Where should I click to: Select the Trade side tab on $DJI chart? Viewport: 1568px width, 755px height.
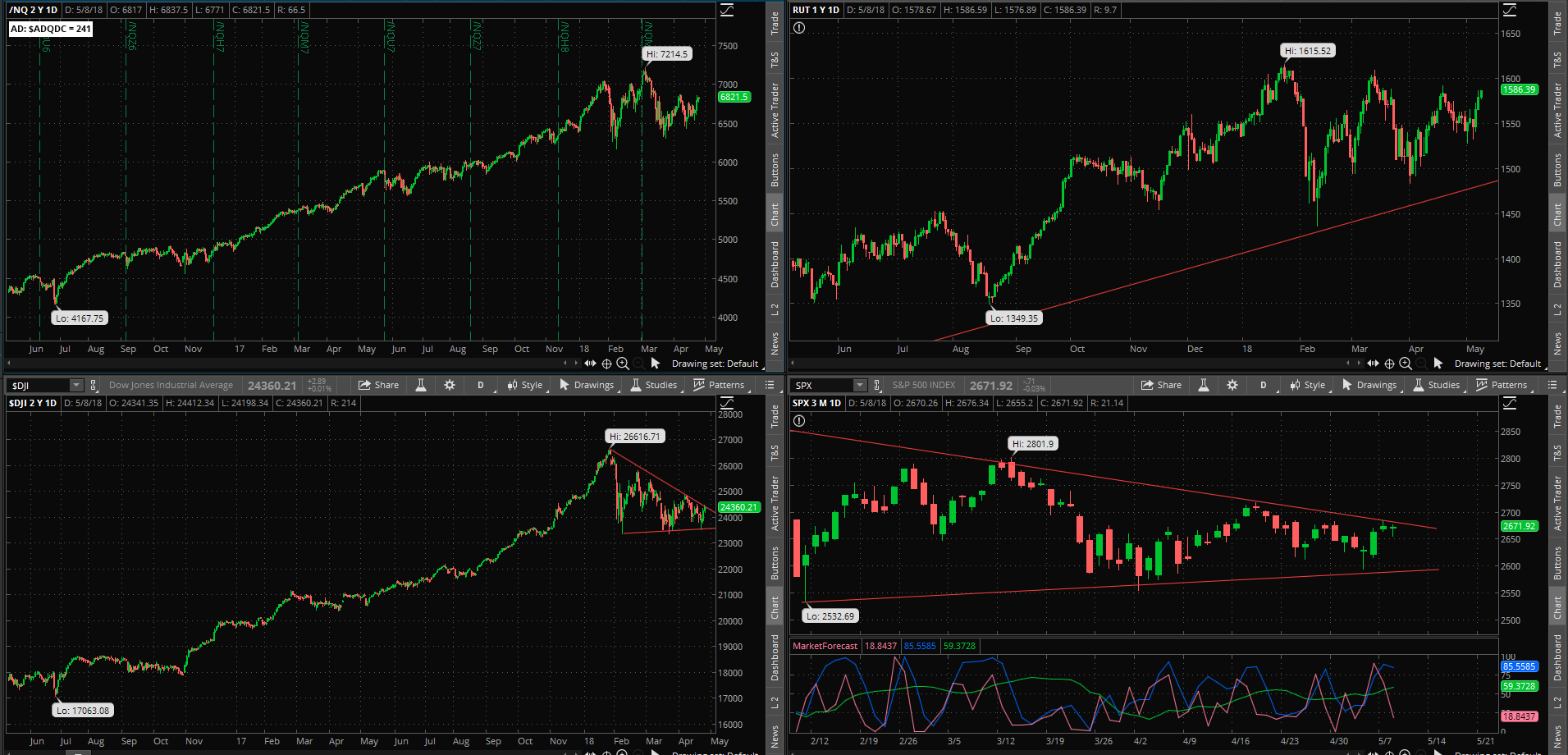pos(774,416)
